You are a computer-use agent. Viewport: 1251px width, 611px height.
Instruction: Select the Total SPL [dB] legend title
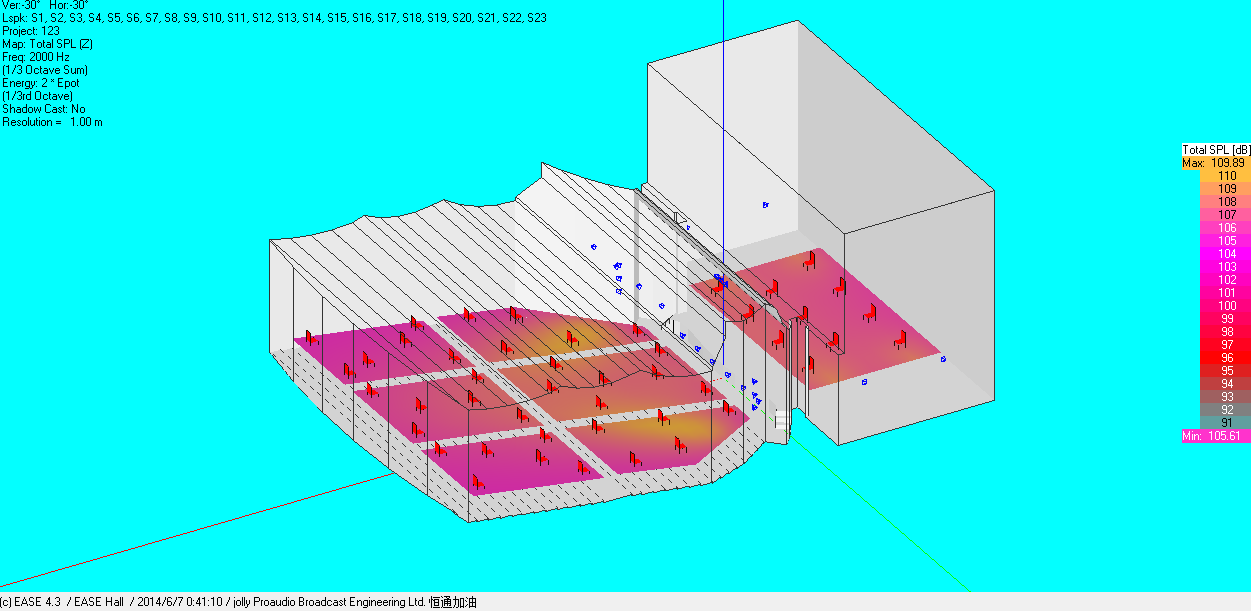tap(1216, 150)
